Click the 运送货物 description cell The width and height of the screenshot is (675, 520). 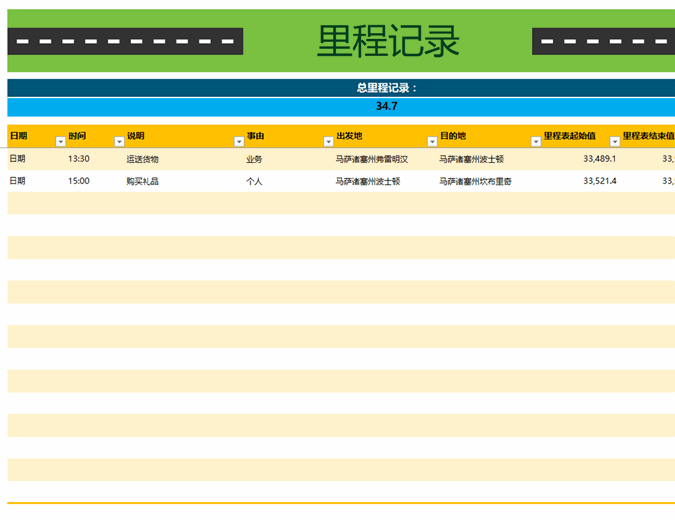pyautogui.click(x=142, y=159)
